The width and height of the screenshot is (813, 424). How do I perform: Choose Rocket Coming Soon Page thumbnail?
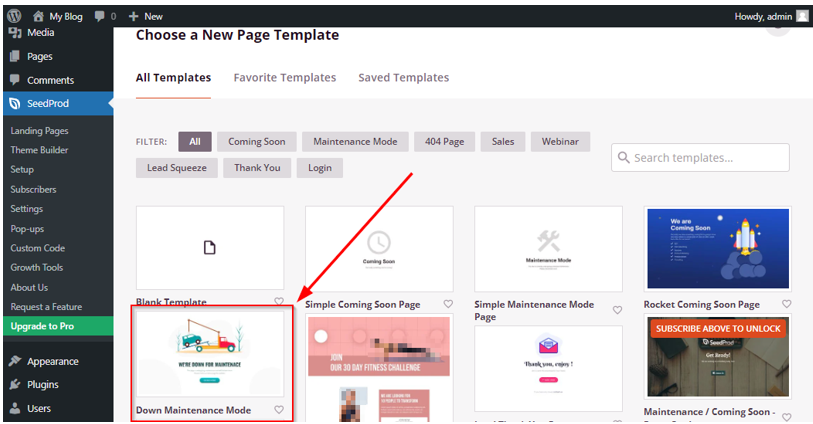click(x=718, y=249)
